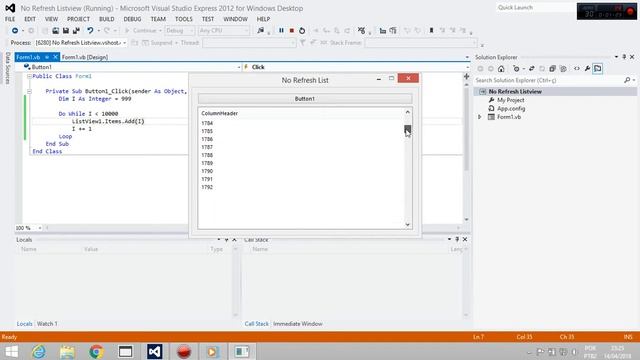The height and width of the screenshot is (360, 640).
Task: Click the Quick Launch search box
Action: 535,8
